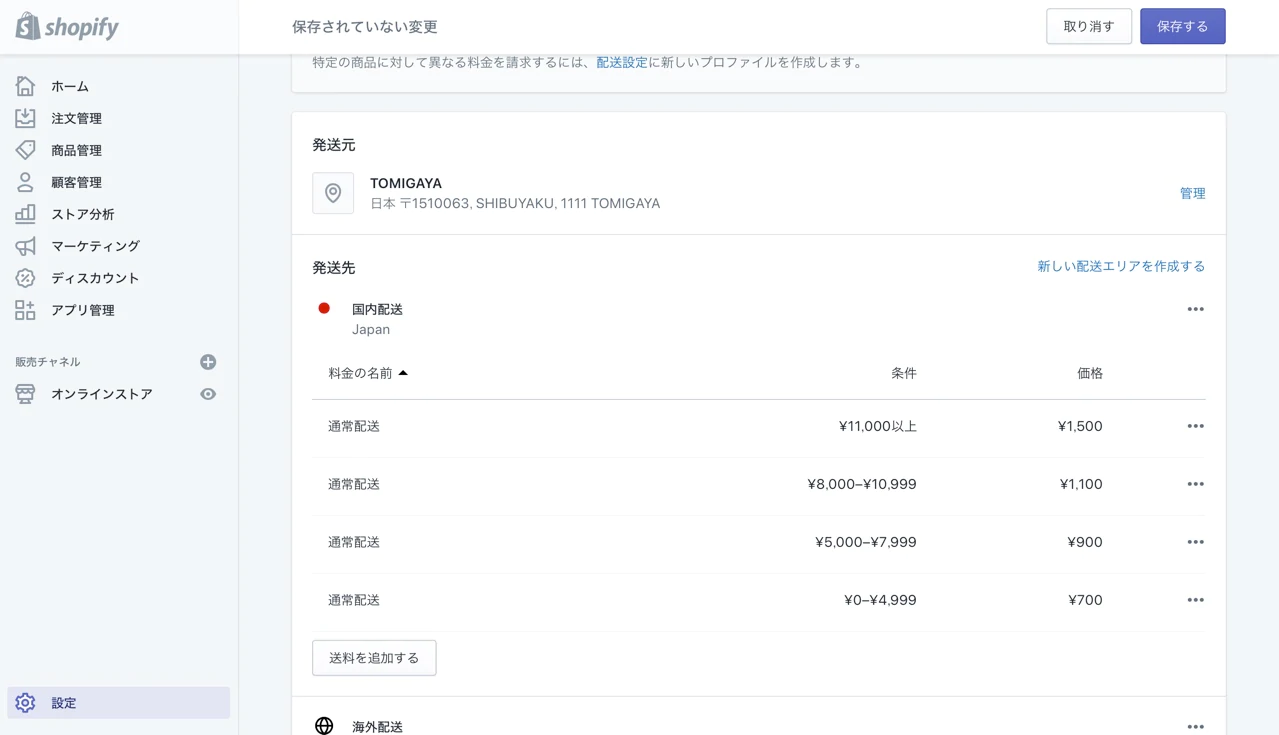This screenshot has height=735, width=1279.
Task: Open options menu for 国内配送 zone
Action: (x=1195, y=309)
